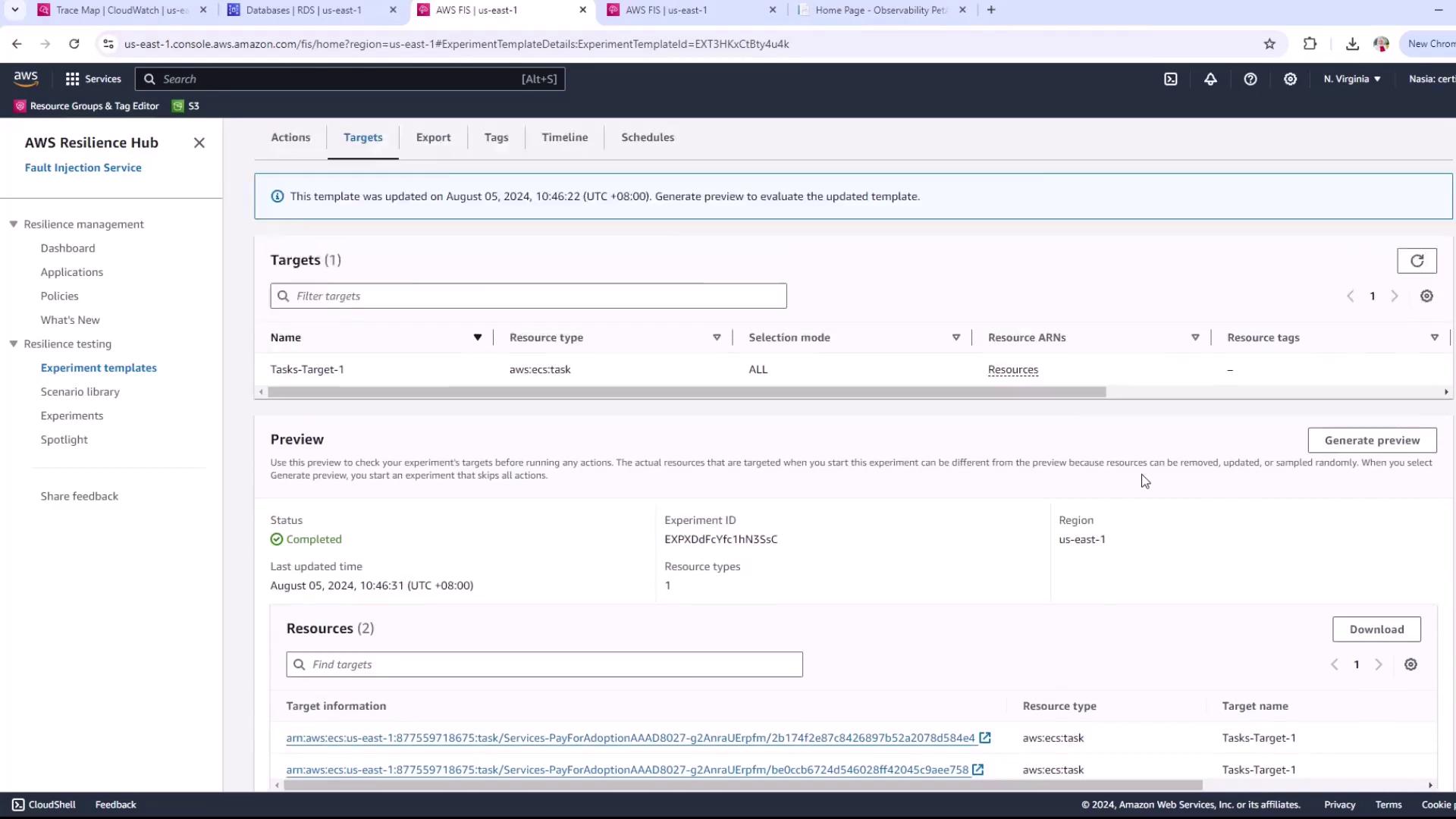Click the notifications bell icon
The height and width of the screenshot is (819, 1456).
1210,79
